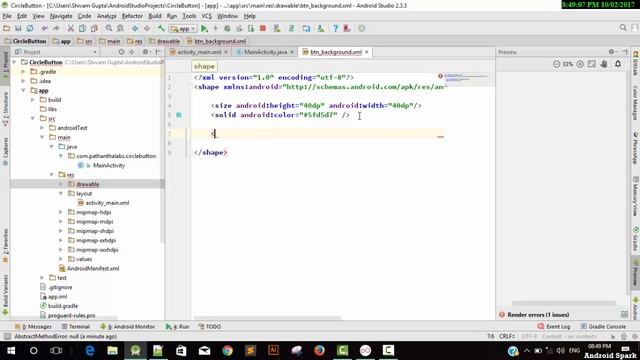Click the Project panel scroll-from-source target icon
Screen dimensions: 640x360
pos(121,52)
